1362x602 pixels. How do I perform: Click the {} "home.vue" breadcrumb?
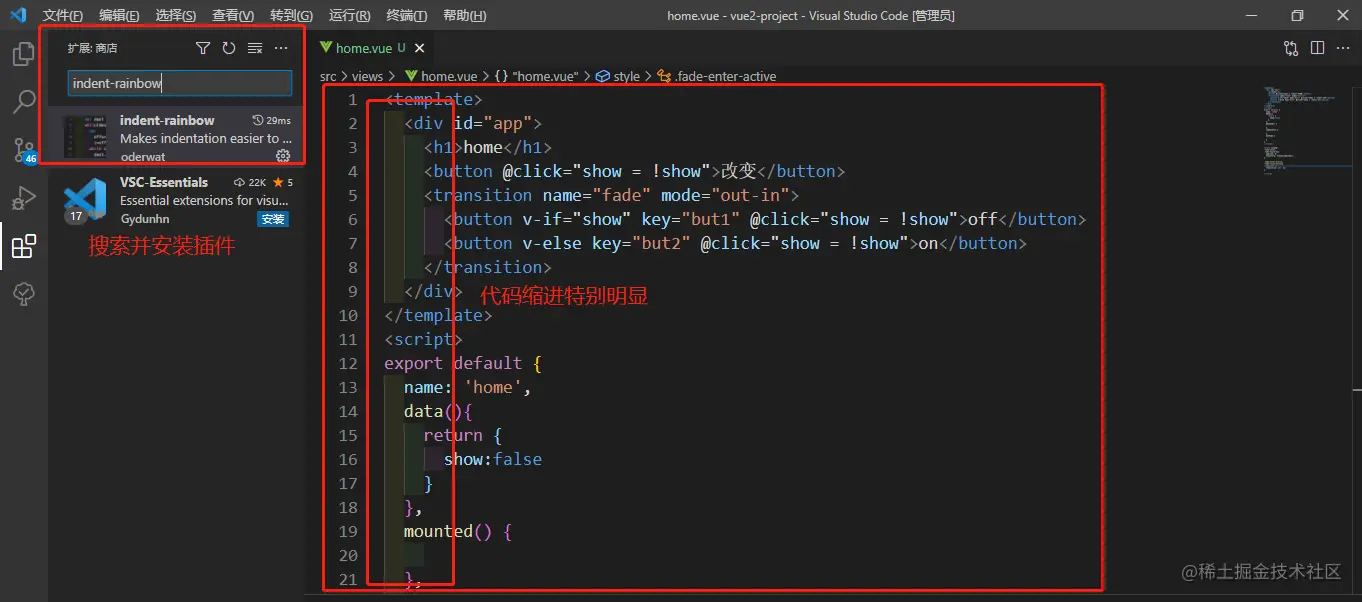536,76
